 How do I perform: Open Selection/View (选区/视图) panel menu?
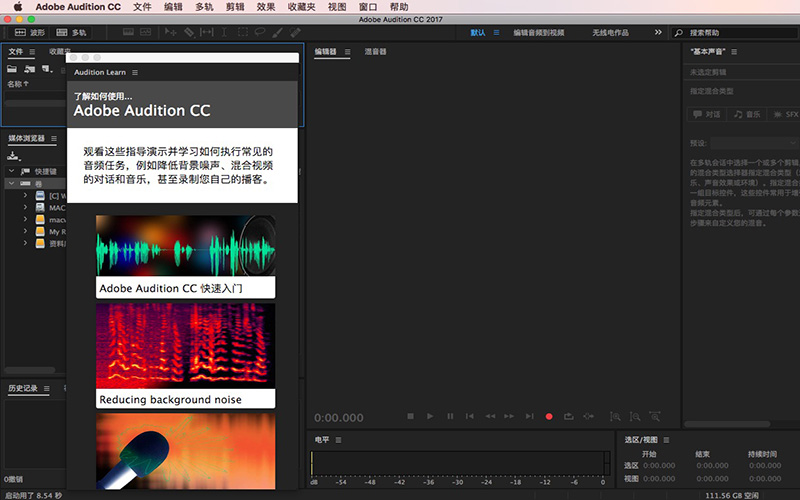point(666,440)
